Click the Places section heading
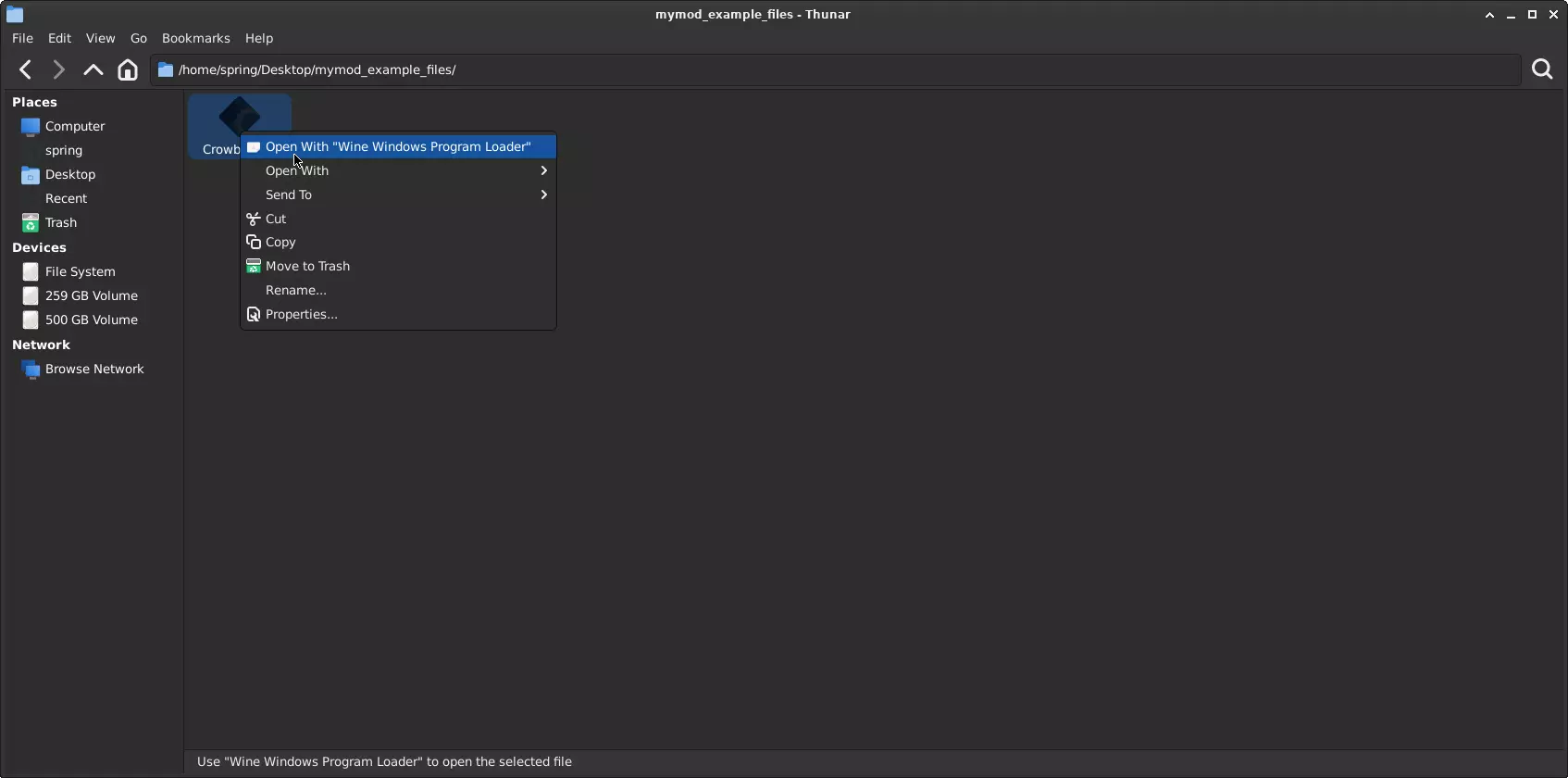 (34, 102)
